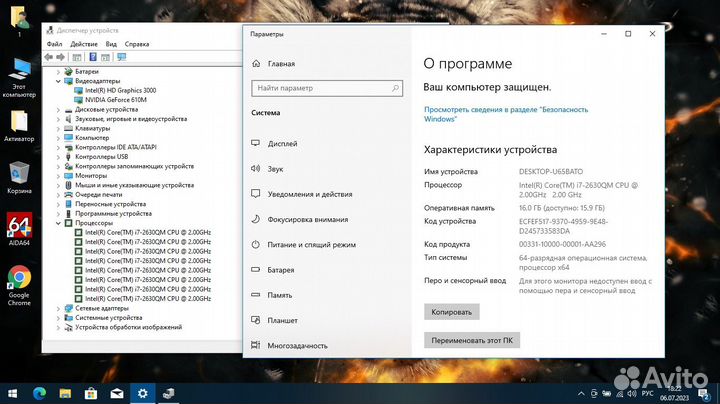
Task: Open File Explorer from taskbar
Action: [x=65, y=393]
